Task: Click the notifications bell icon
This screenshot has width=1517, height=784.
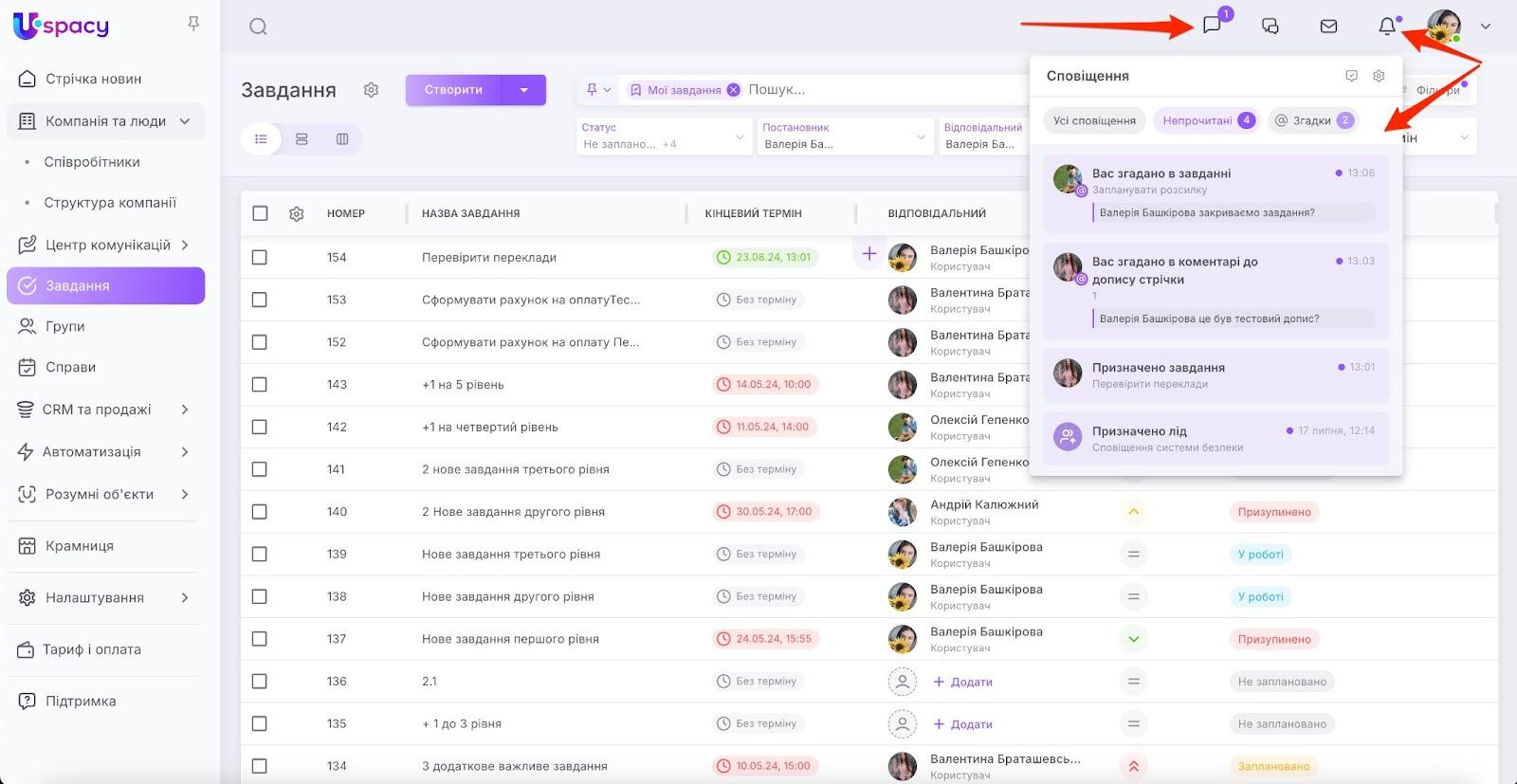Action: tap(1387, 27)
